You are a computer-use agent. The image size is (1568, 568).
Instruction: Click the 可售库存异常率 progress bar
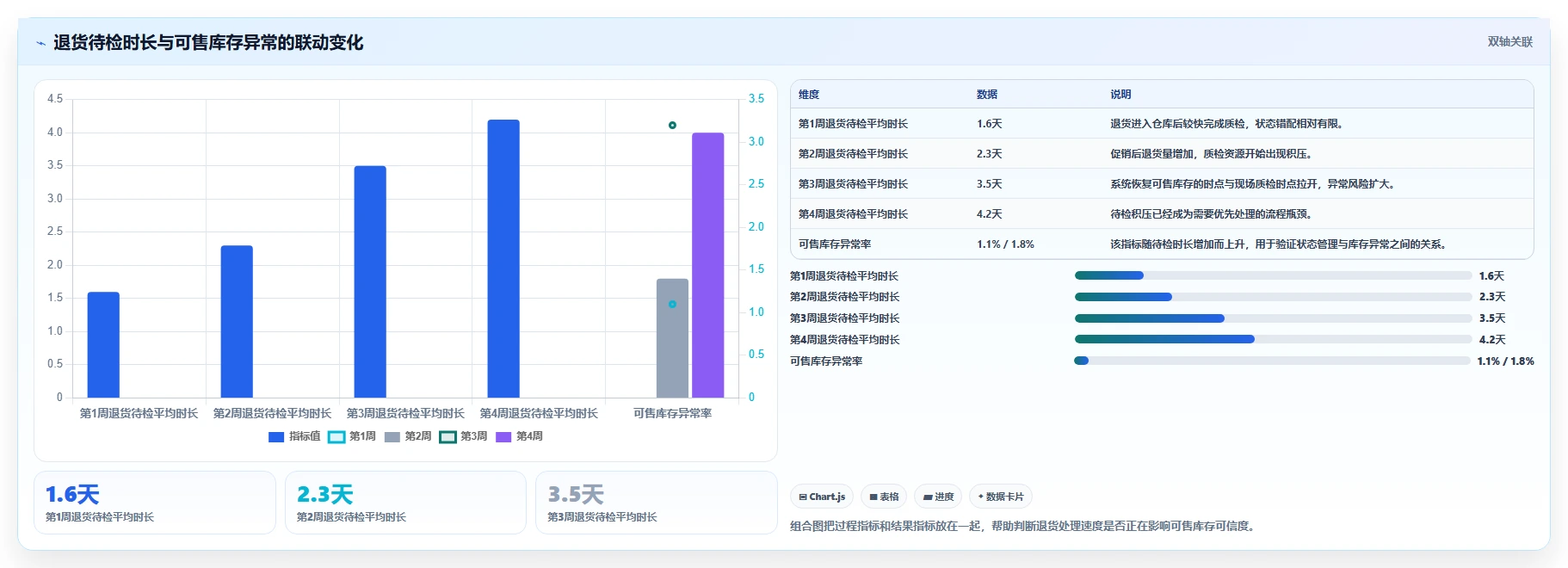[1272, 361]
